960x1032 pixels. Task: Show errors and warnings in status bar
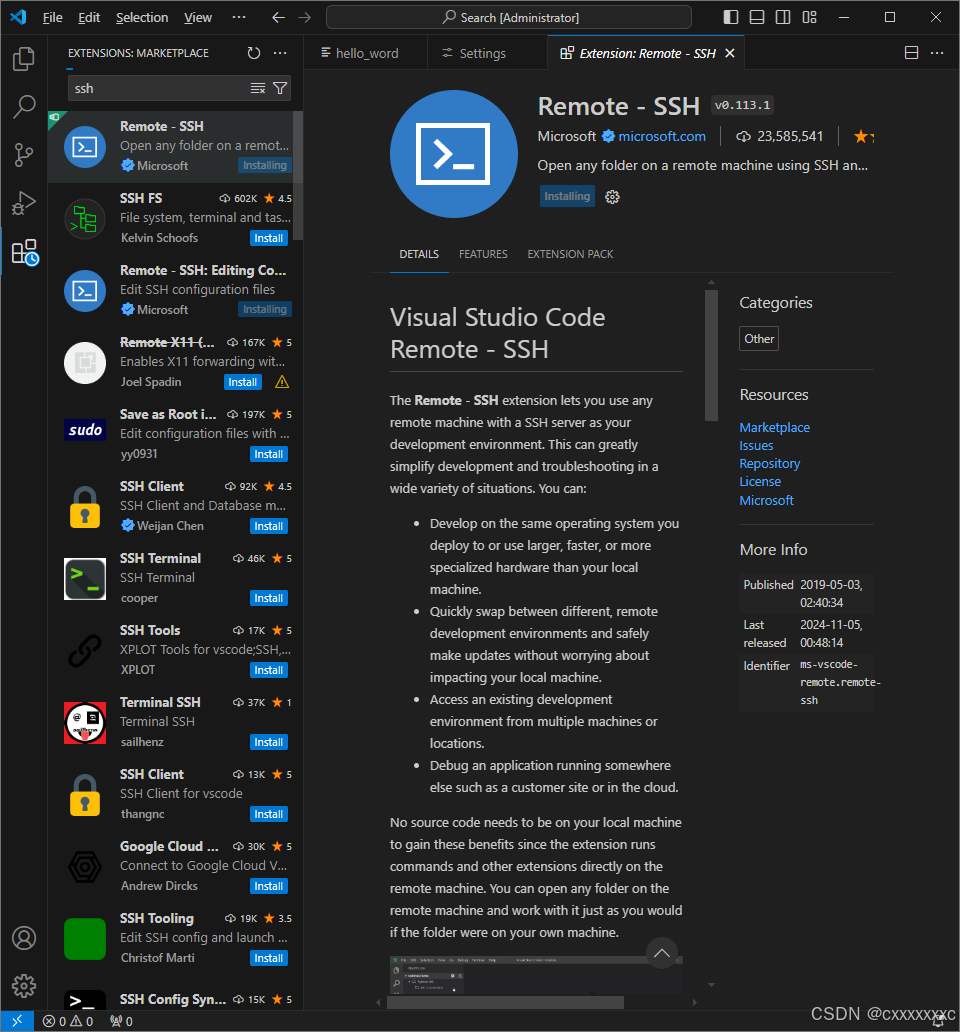tap(68, 1021)
